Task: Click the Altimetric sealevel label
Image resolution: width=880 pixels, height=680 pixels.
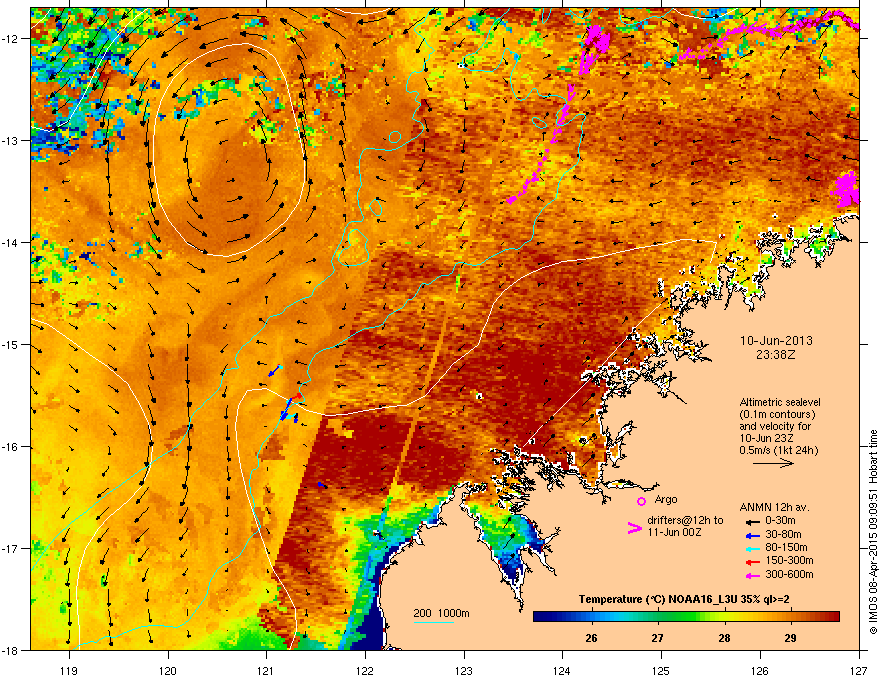Action: [x=780, y=402]
